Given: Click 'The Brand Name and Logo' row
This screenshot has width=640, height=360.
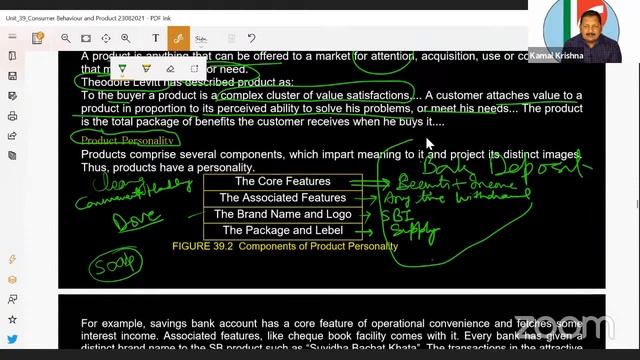Looking at the screenshot, I should [283, 214].
